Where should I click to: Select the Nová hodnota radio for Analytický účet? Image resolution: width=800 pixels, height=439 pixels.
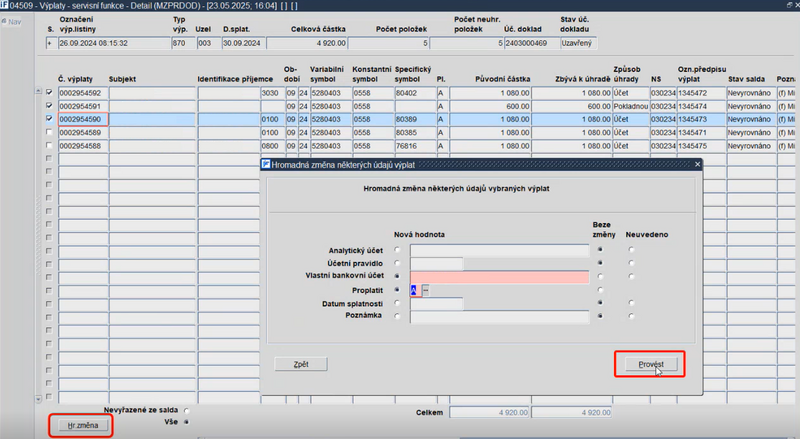pyautogui.click(x=397, y=250)
